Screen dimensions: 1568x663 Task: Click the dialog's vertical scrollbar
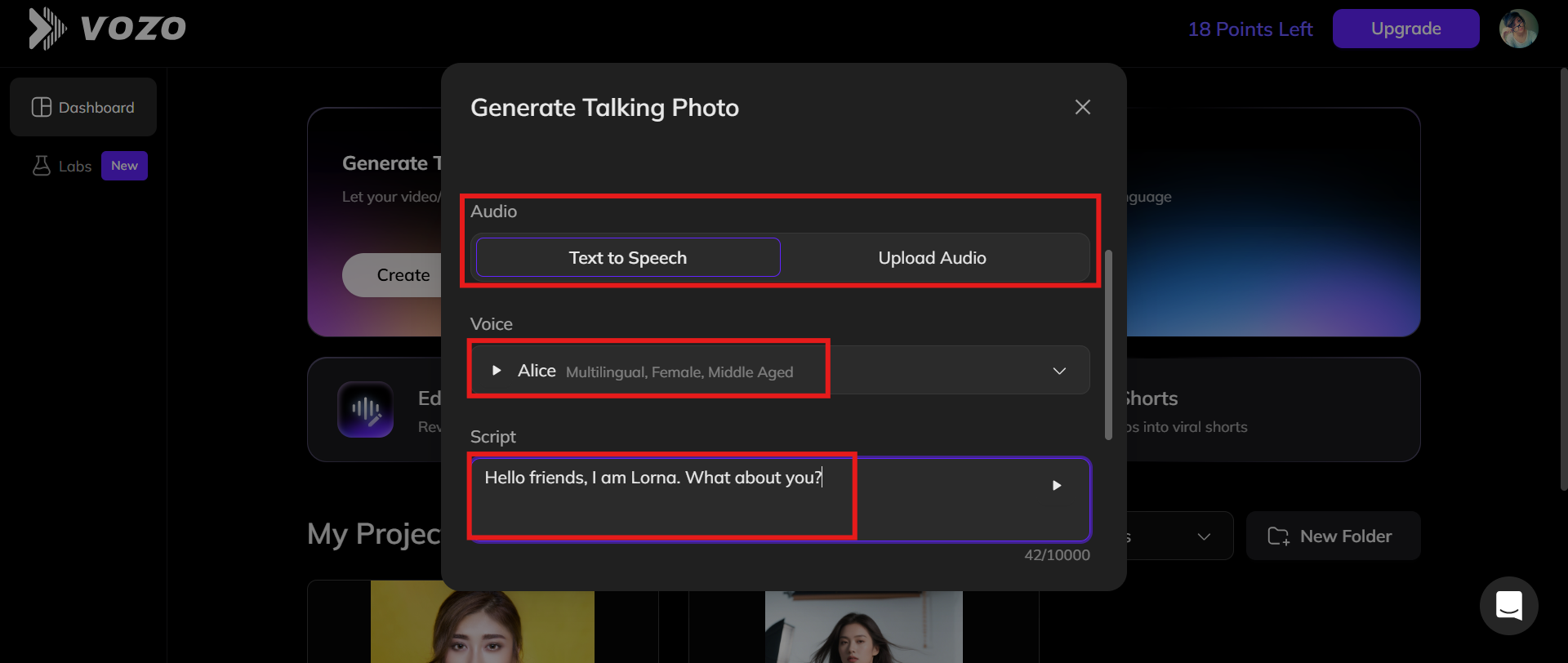click(1108, 343)
